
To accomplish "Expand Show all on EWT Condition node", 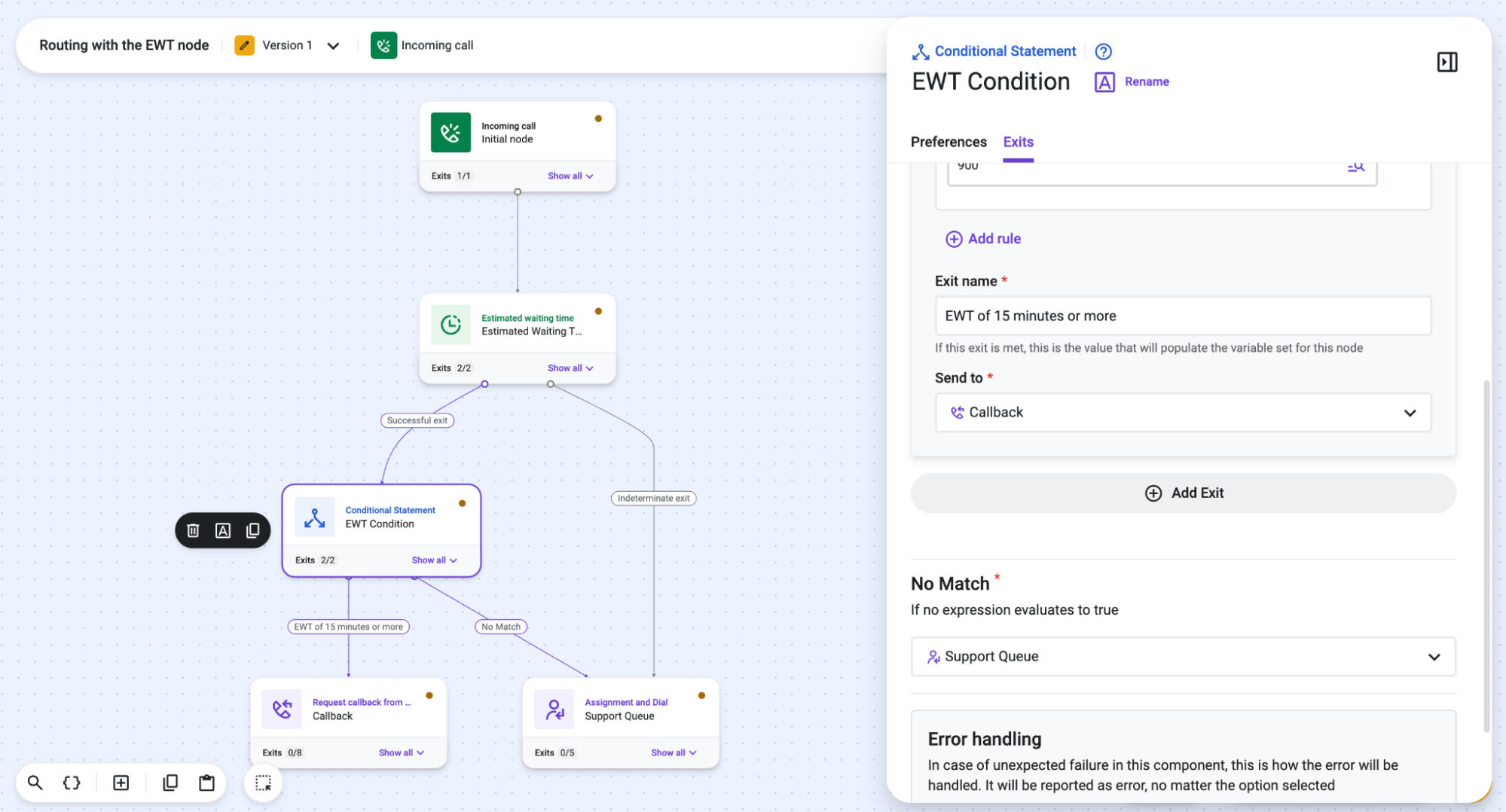I will click(435, 560).
